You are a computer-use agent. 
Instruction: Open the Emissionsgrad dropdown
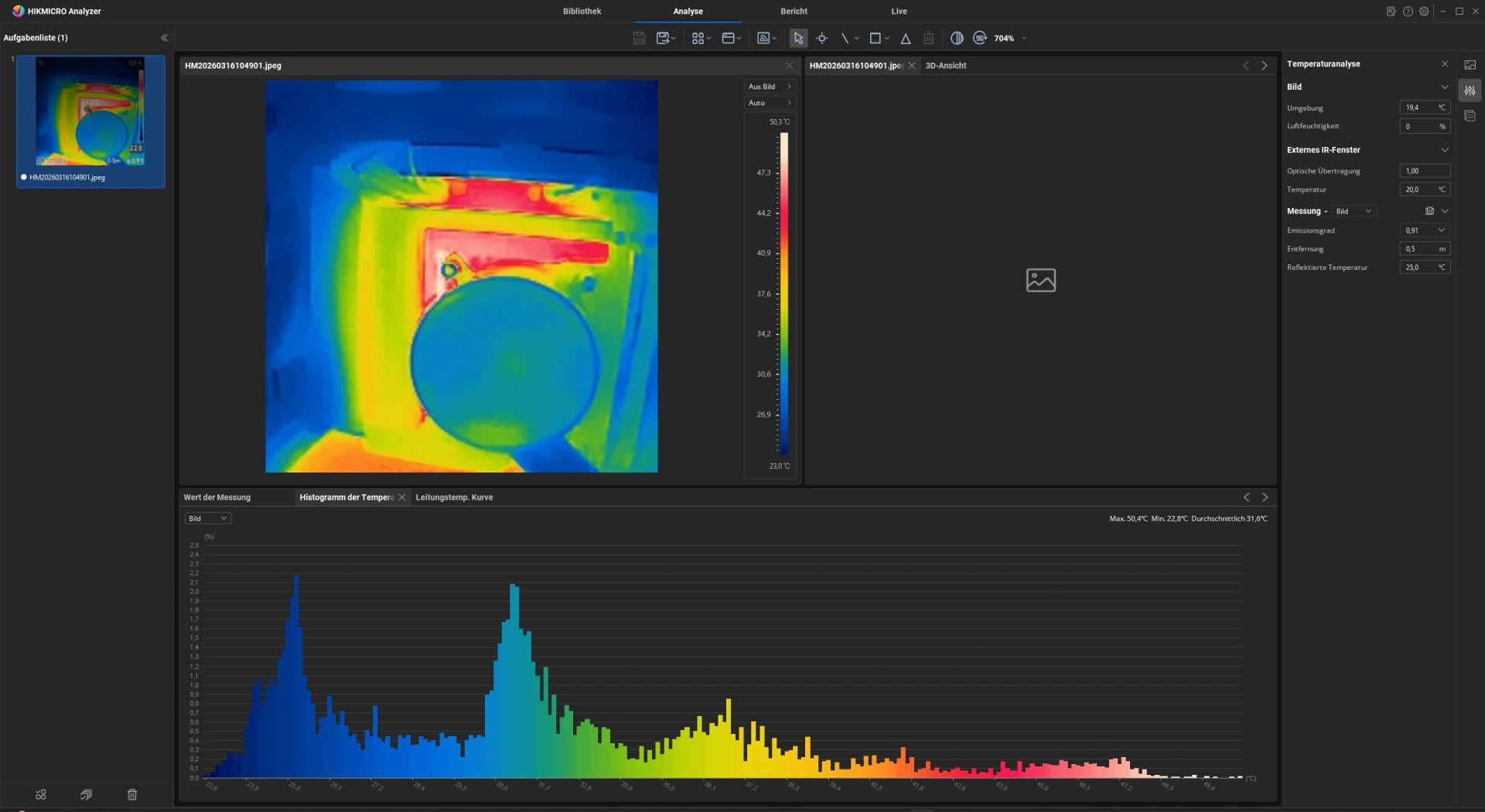1441,230
